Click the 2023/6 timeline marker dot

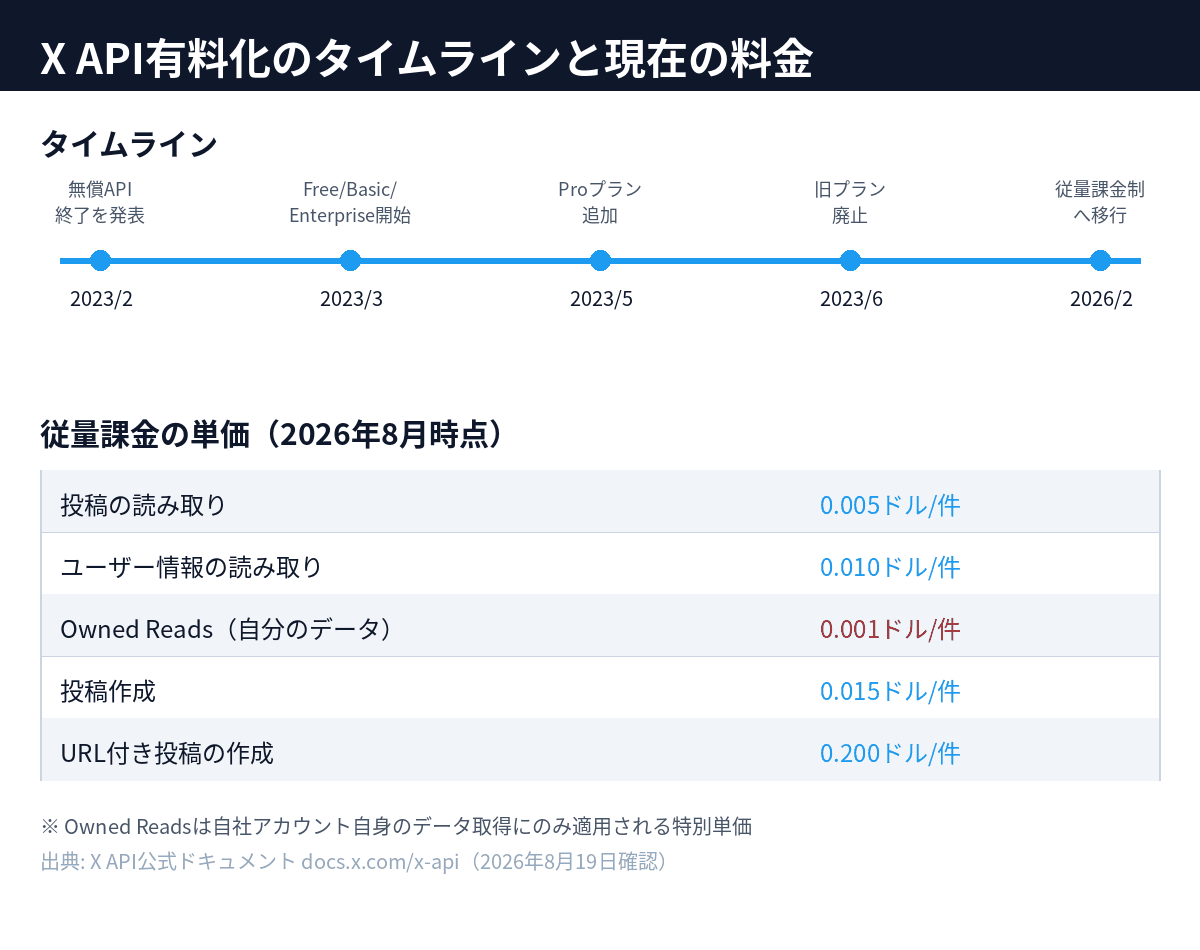click(850, 261)
